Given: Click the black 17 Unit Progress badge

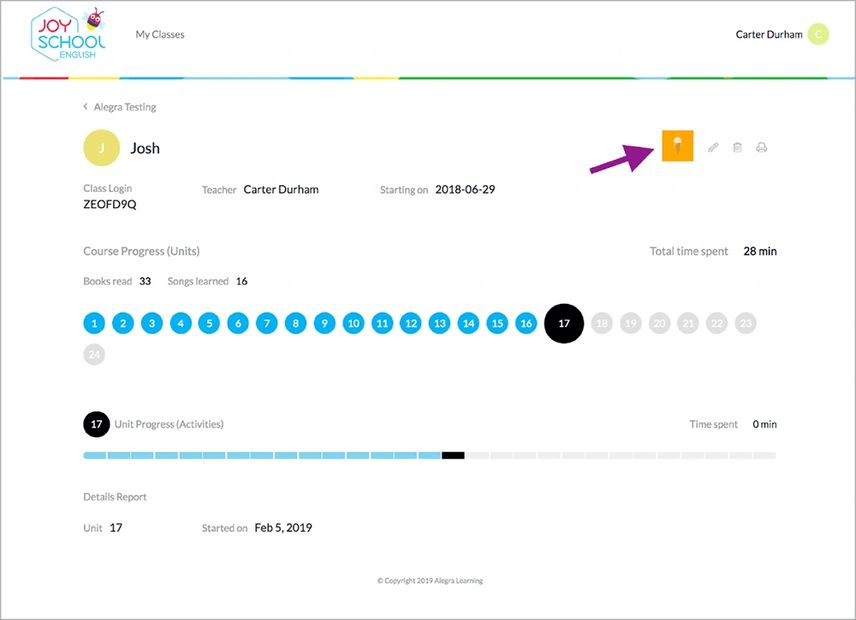Looking at the screenshot, I should coord(97,424).
